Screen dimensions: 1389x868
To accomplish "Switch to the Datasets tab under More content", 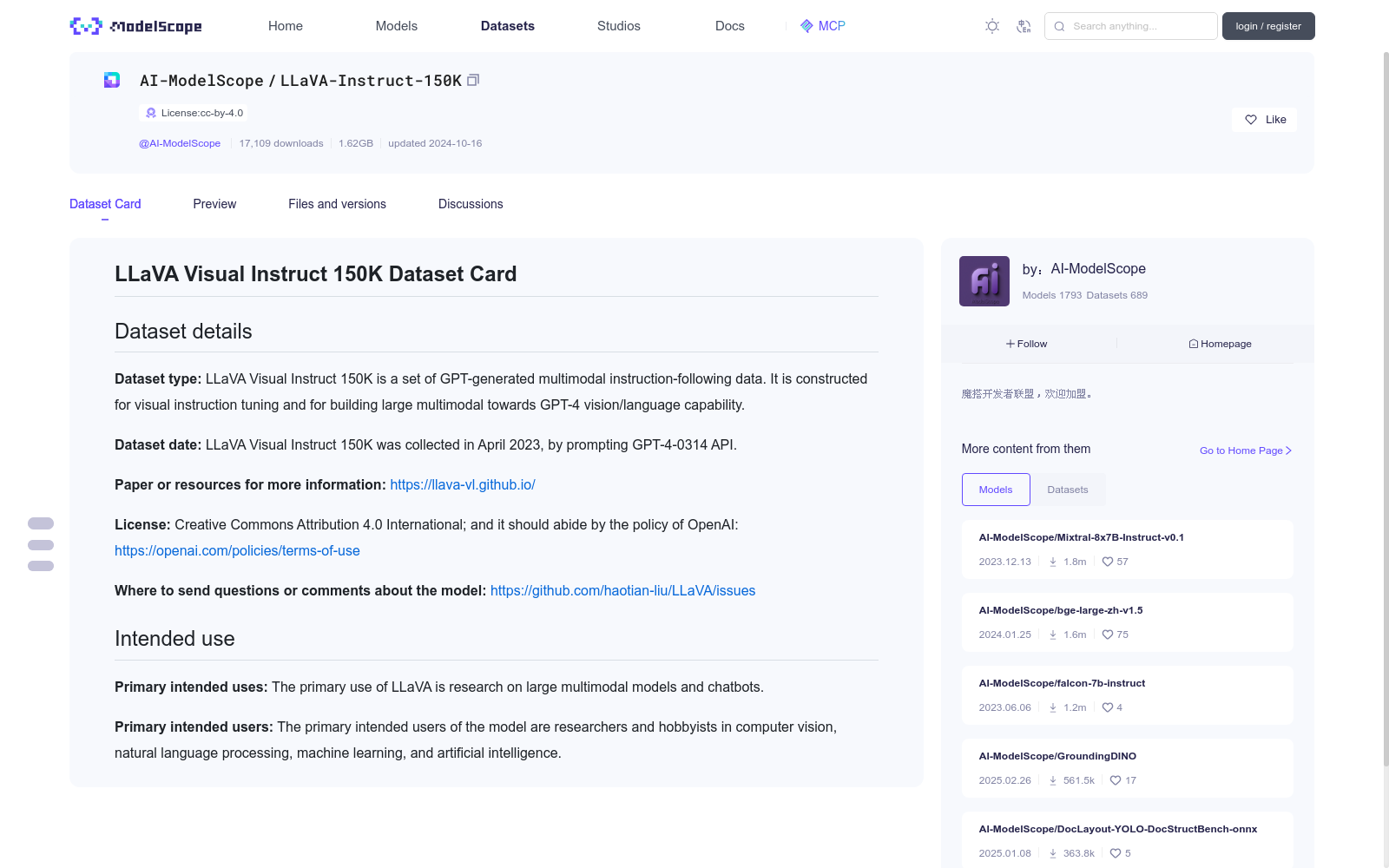I will [x=1068, y=490].
